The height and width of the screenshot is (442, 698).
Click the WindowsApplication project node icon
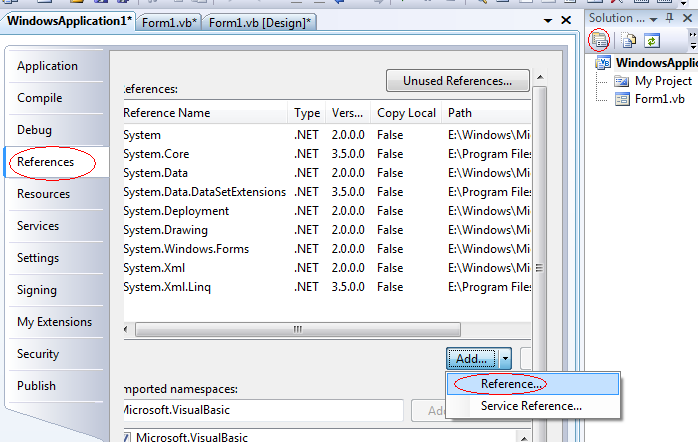click(x=604, y=62)
